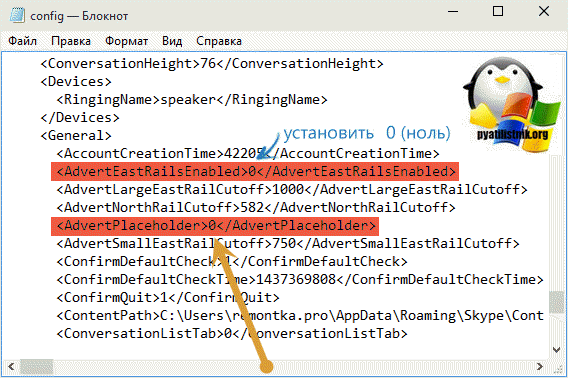Place cursor in highlighted AdvertEastRailsEnabled line
The height and width of the screenshot is (378, 568).
click(255, 171)
